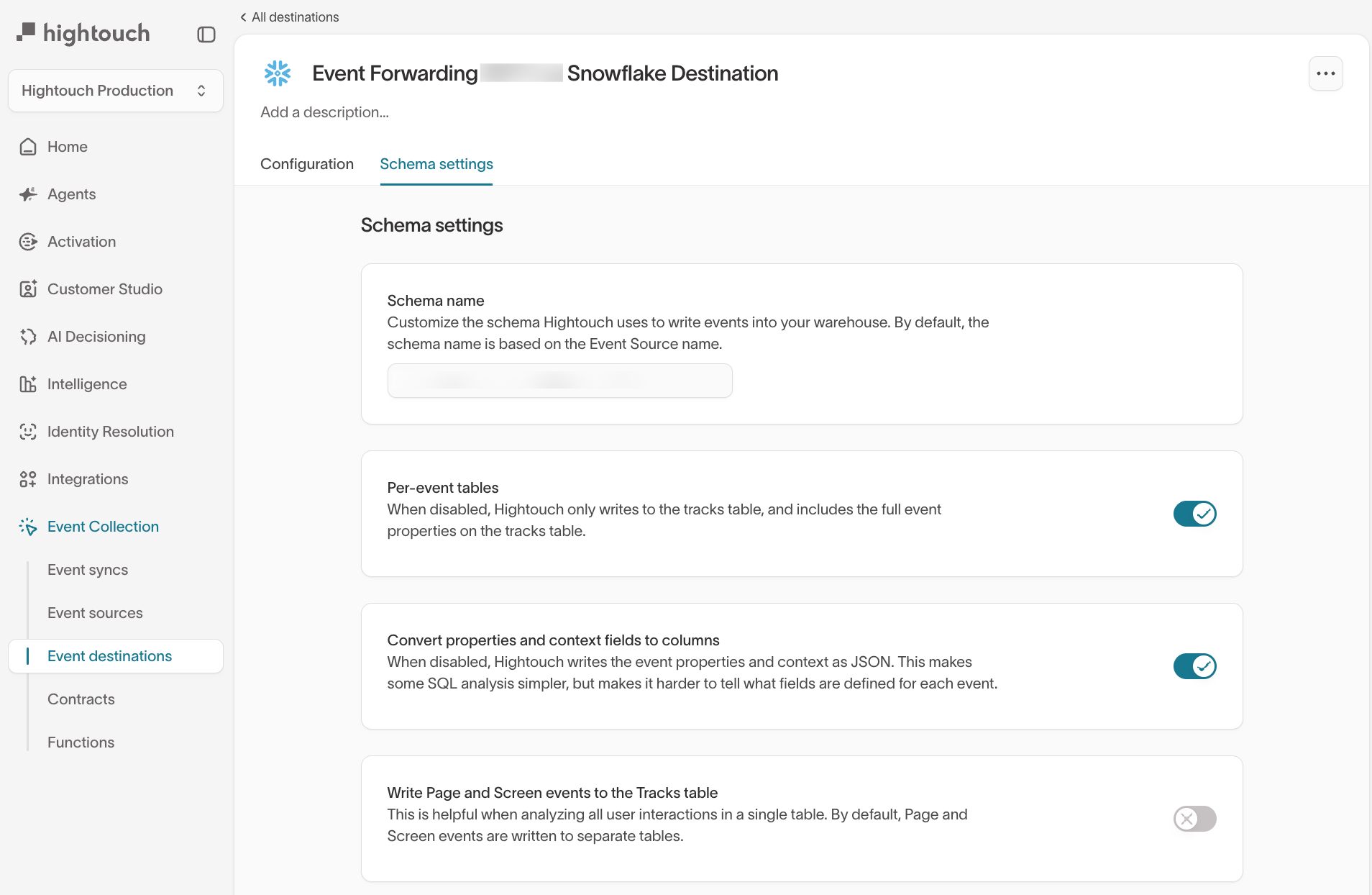This screenshot has width=1372, height=895.
Task: Toggle the sidebar collapse icon
Action: tap(207, 33)
